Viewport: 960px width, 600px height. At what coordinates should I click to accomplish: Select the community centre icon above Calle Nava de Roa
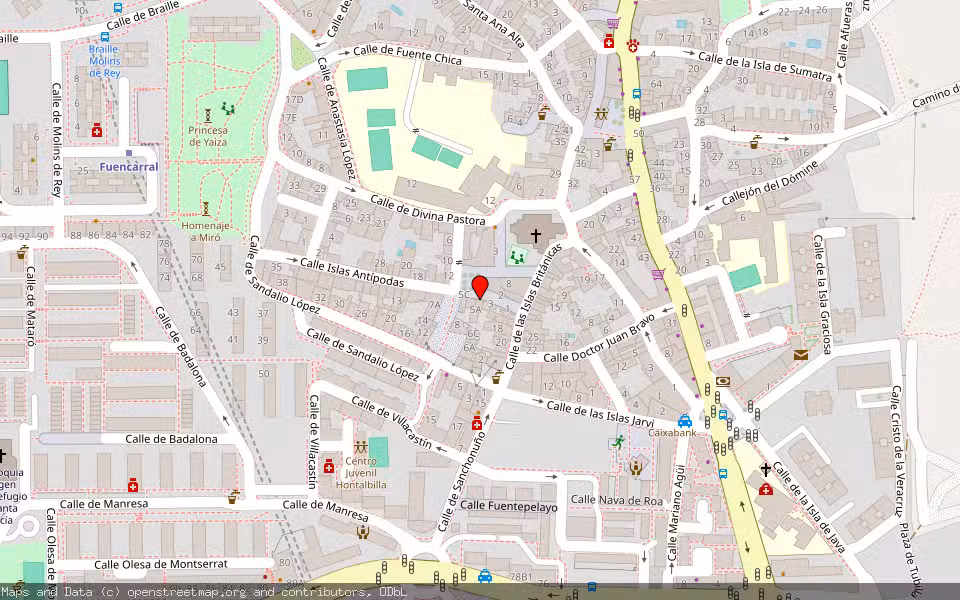(x=636, y=468)
